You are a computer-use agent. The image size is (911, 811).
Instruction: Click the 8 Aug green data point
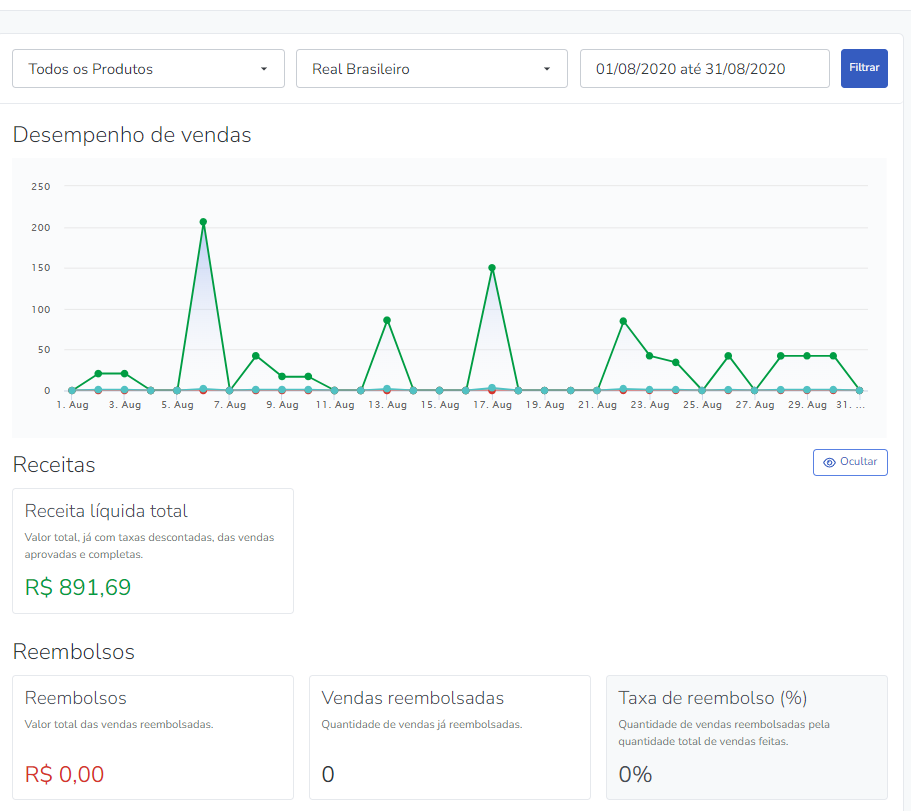pyautogui.click(x=256, y=356)
